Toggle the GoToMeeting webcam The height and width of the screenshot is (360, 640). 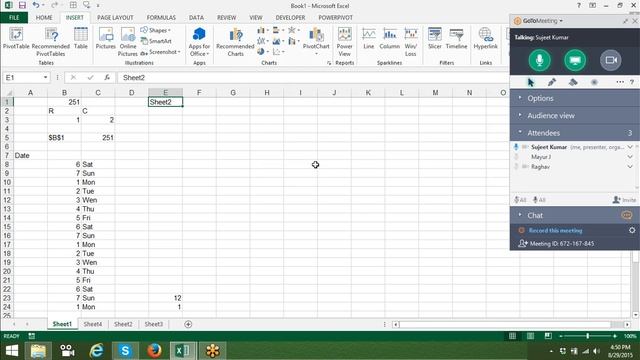[x=611, y=60]
